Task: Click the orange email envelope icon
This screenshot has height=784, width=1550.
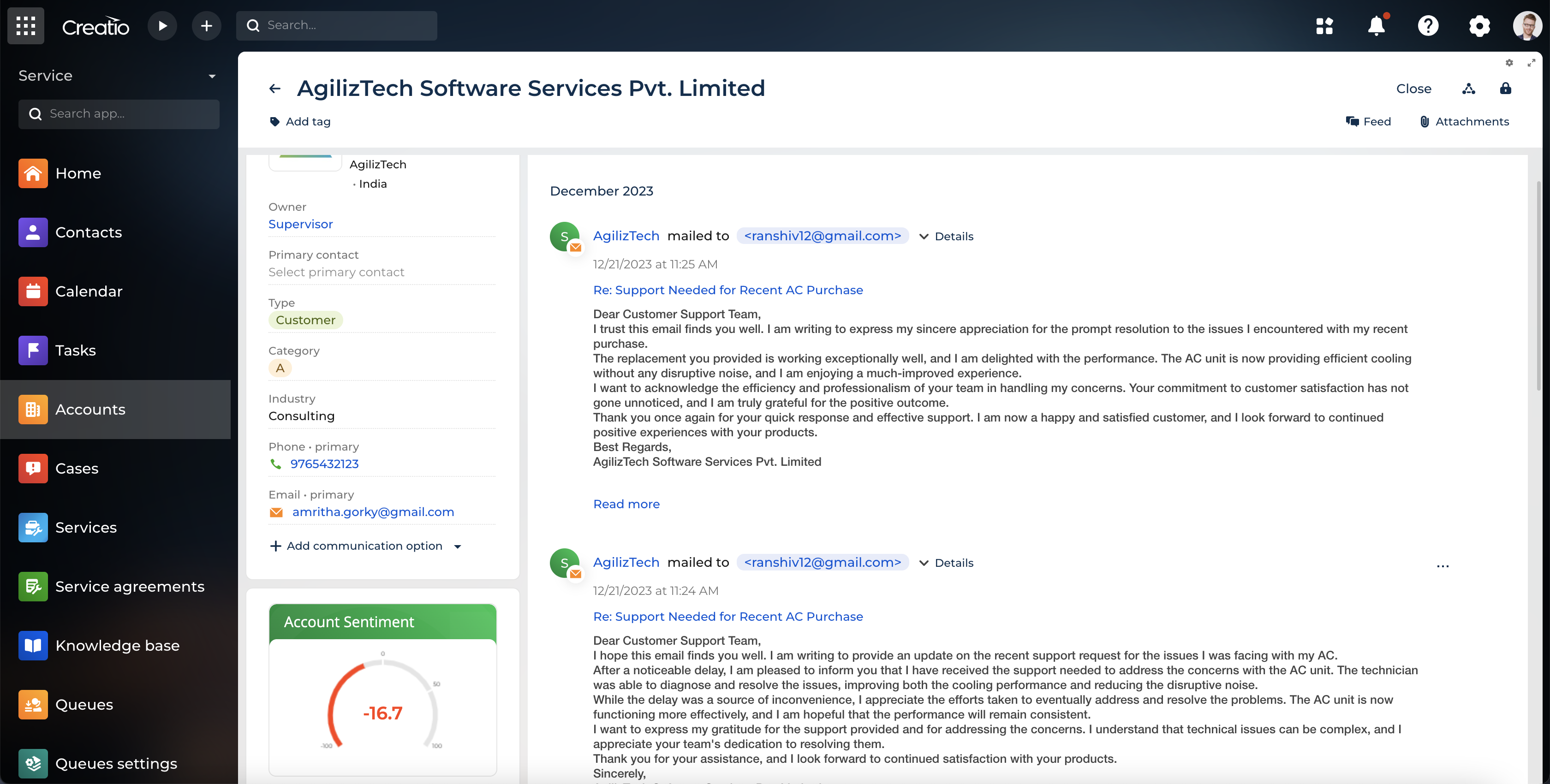Action: 276,513
